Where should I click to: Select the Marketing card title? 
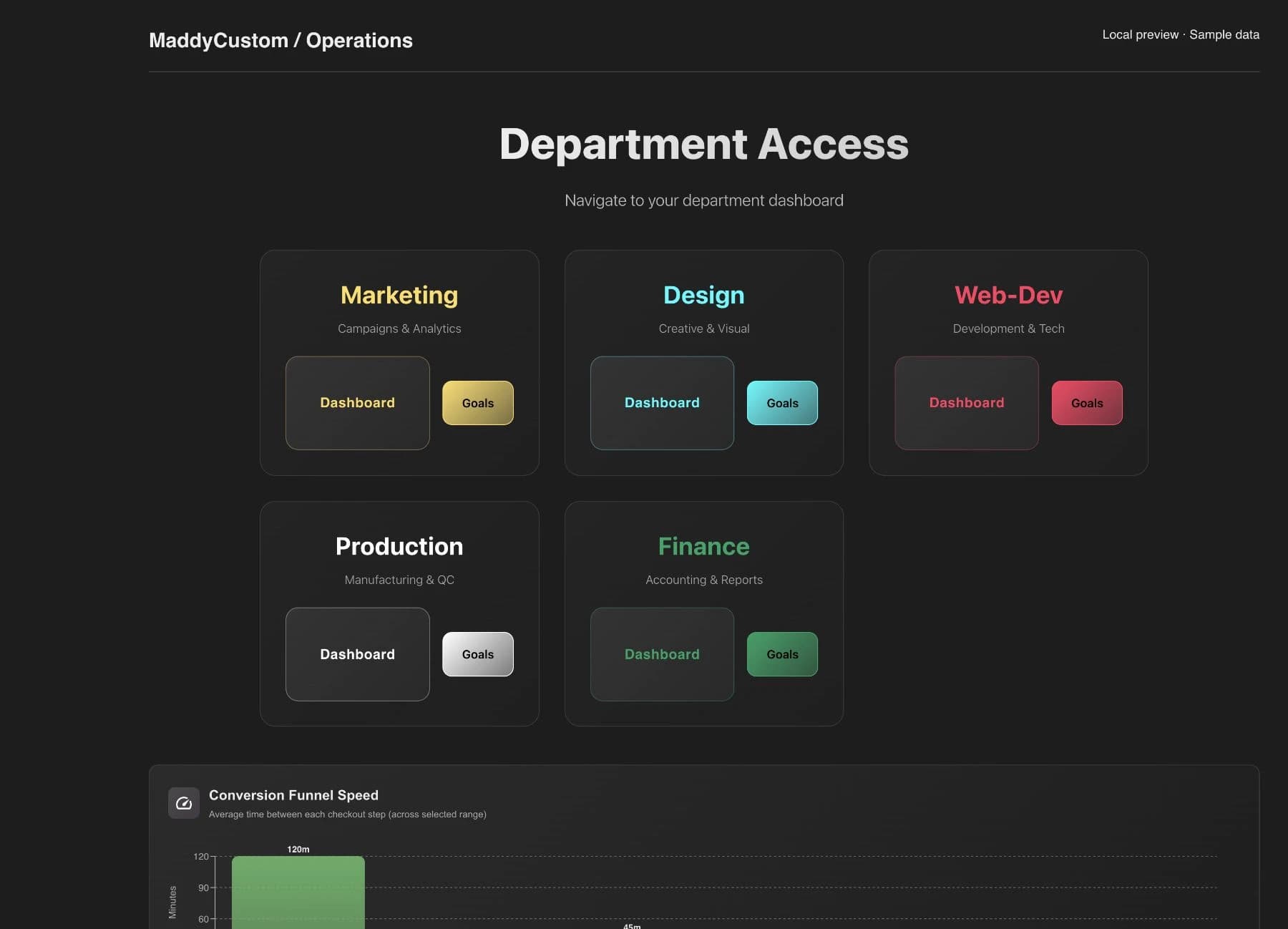pos(399,295)
